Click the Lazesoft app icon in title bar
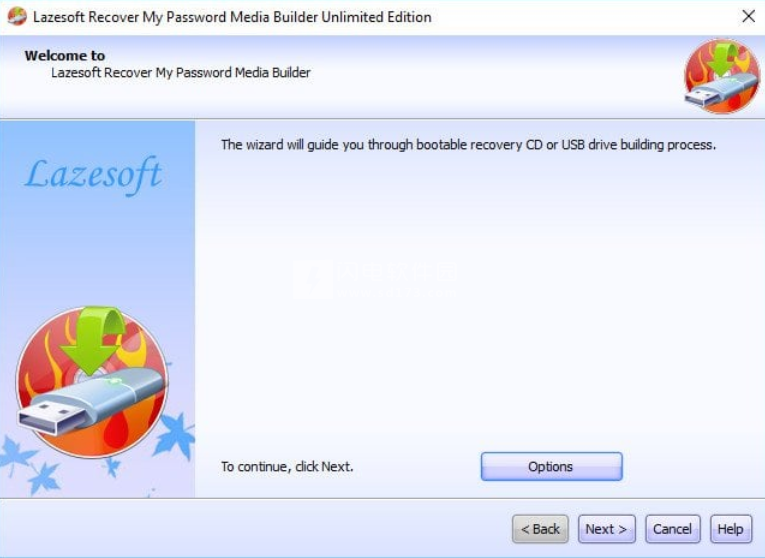This screenshot has width=765, height=558. tap(17, 16)
